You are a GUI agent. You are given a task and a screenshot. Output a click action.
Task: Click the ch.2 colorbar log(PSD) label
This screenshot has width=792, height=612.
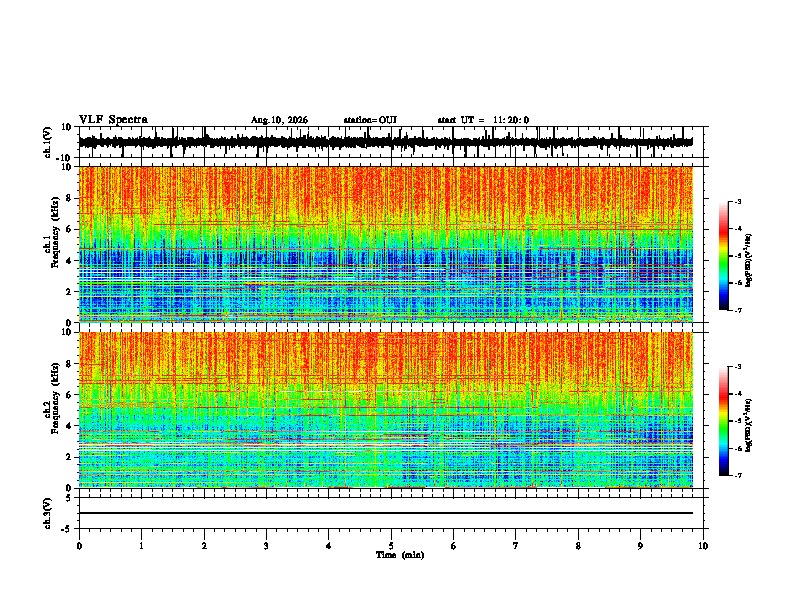pos(749,425)
